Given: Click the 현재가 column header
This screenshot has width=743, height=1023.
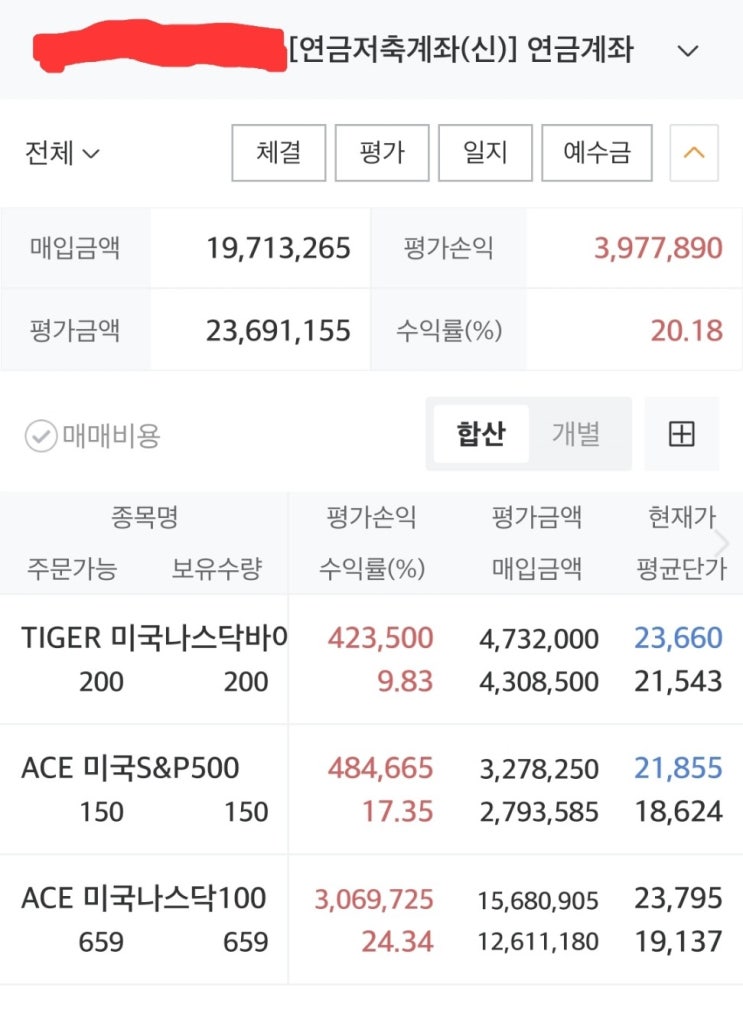Looking at the screenshot, I should point(682,518).
